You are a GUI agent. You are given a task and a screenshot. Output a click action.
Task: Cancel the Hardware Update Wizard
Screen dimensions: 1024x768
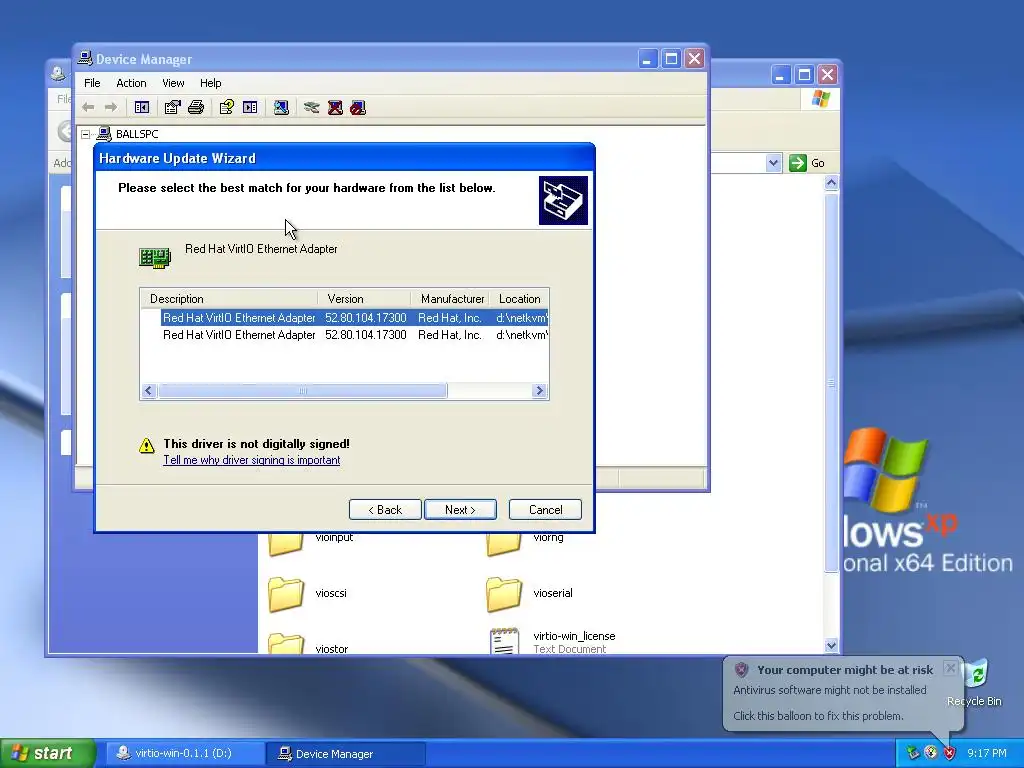(545, 509)
